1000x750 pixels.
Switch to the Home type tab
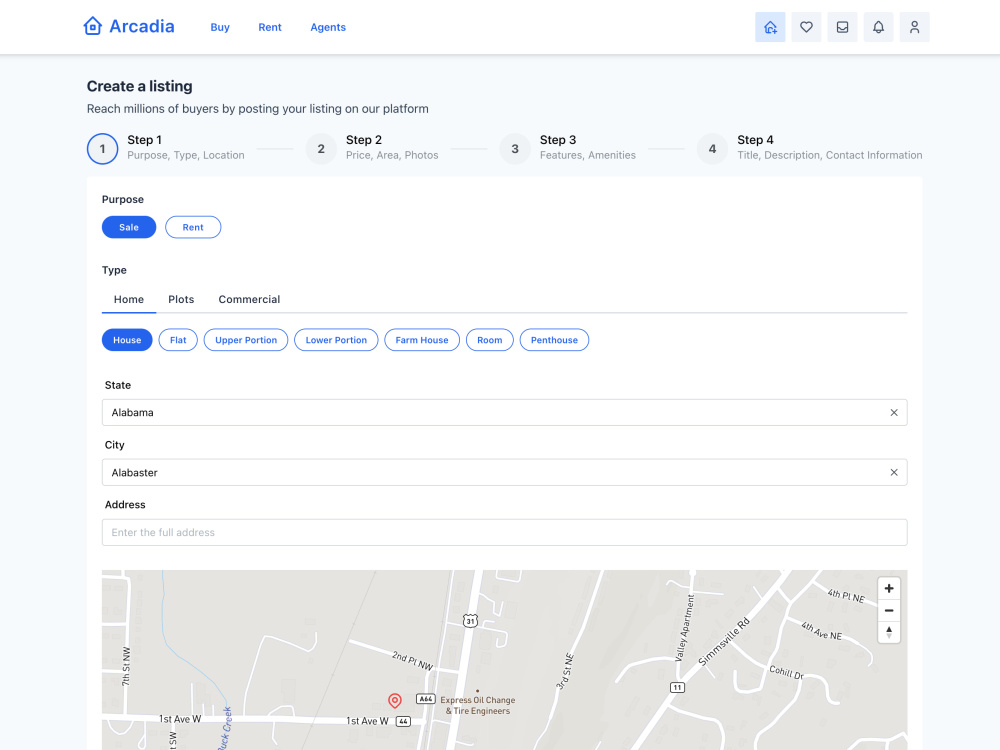coord(129,299)
